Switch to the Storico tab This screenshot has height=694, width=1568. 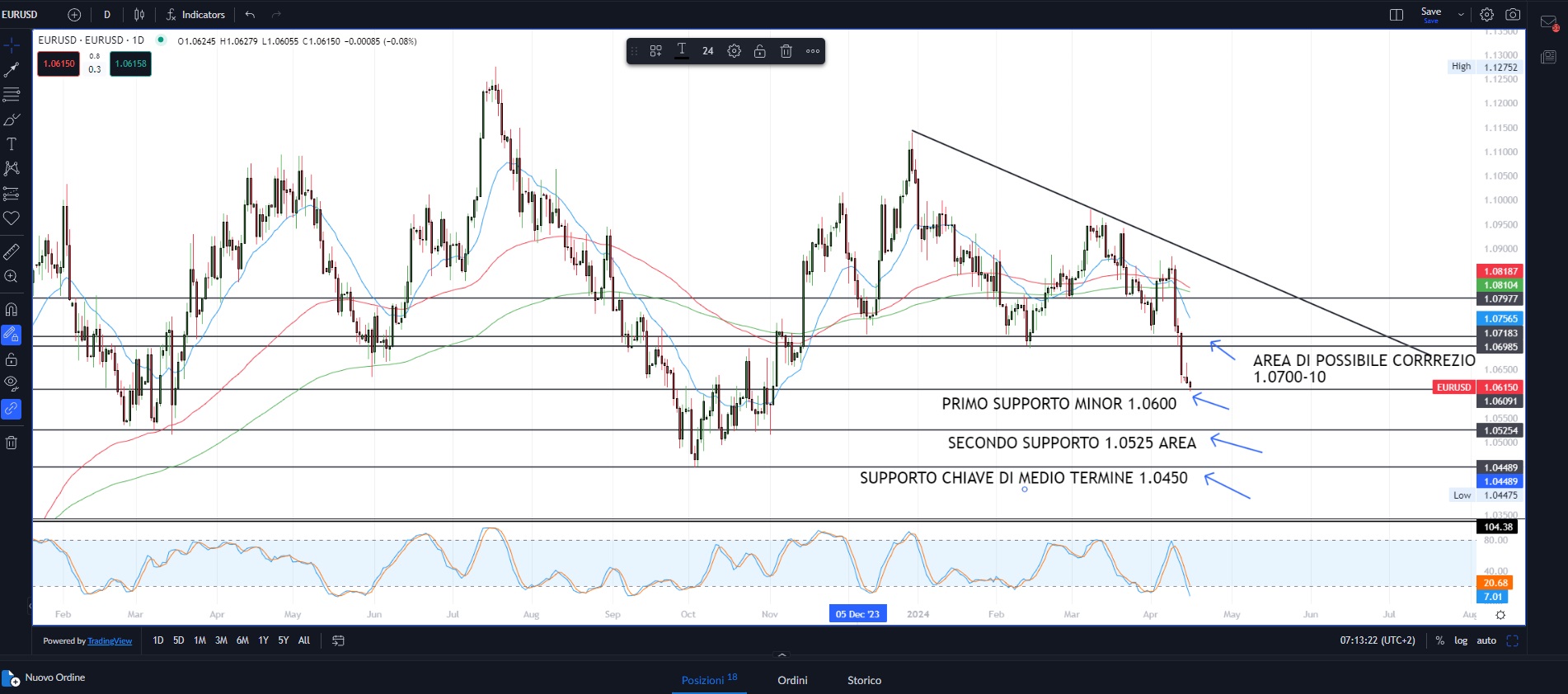[864, 680]
